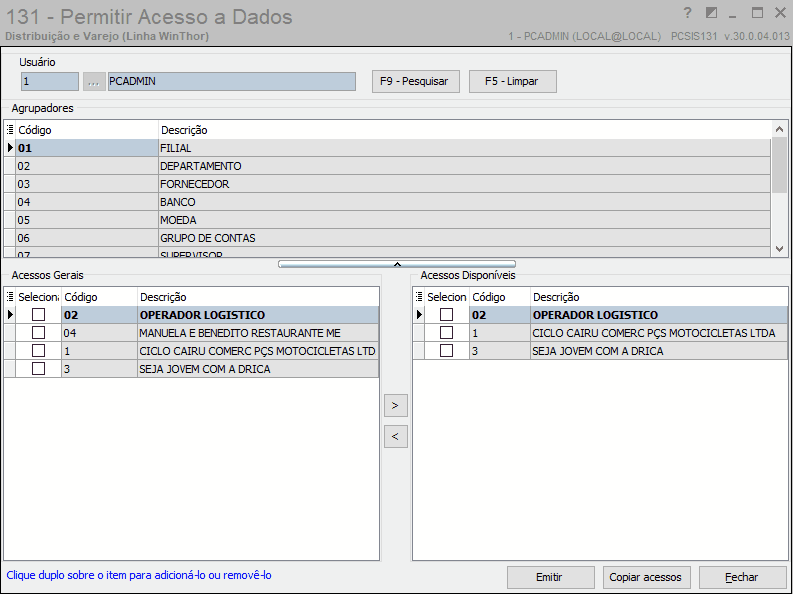793x594 pixels.
Task: Click Acessos Disponíveis Selecionar column header
Action: point(447,297)
